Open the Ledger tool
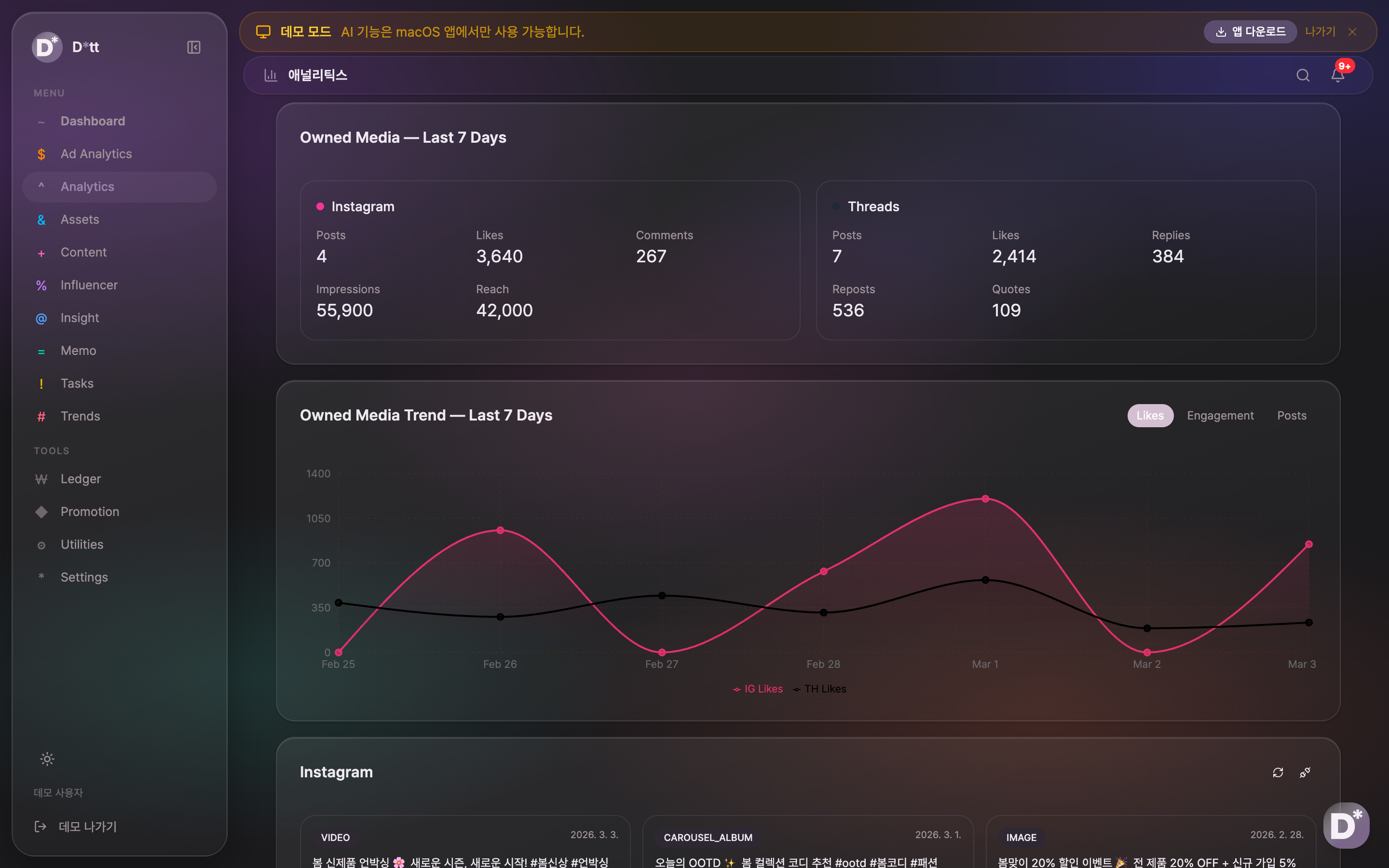 pos(81,479)
